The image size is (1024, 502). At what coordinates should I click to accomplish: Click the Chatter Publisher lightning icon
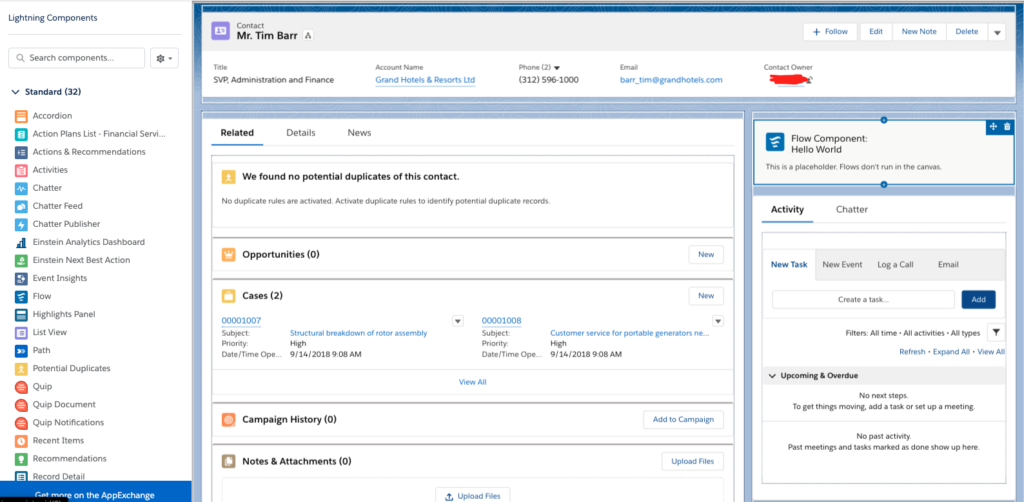(x=21, y=225)
